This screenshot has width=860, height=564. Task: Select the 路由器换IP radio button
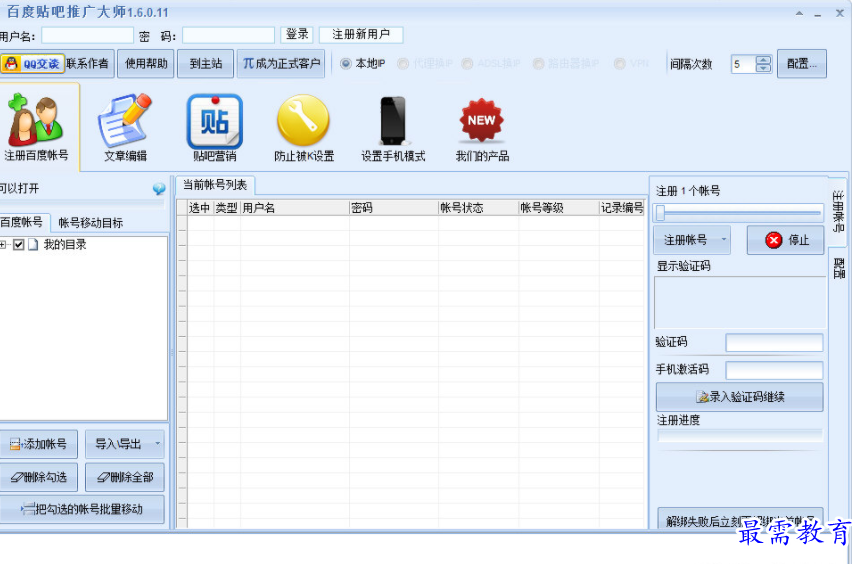(538, 64)
